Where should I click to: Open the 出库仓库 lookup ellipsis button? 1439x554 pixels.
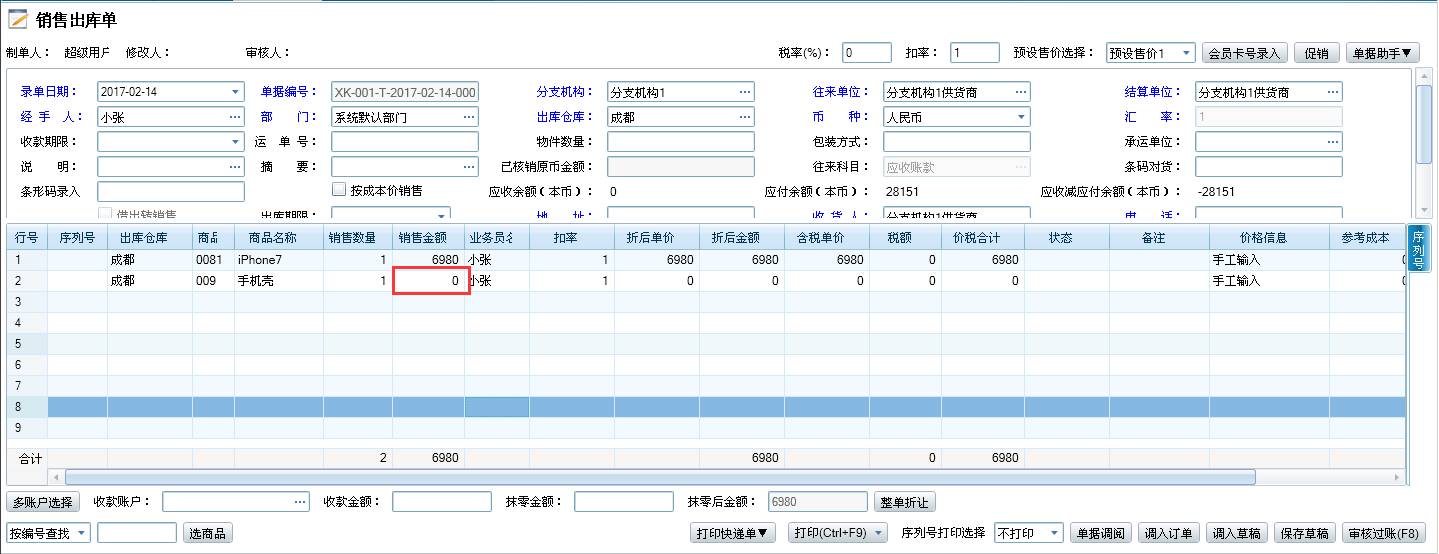745,117
